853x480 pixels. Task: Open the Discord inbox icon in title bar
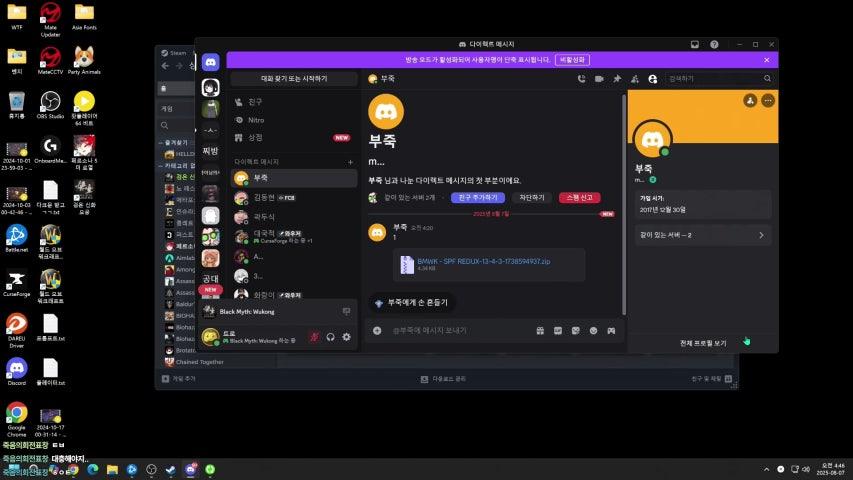pyautogui.click(x=695, y=45)
